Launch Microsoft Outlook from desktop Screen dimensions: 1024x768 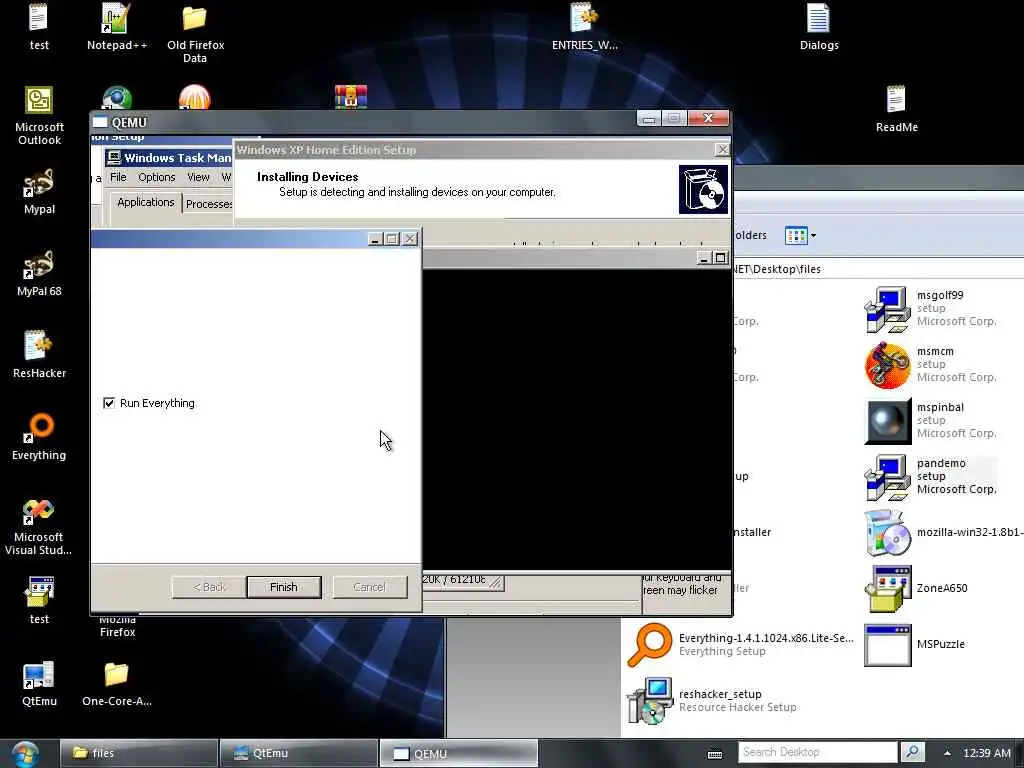click(x=39, y=116)
